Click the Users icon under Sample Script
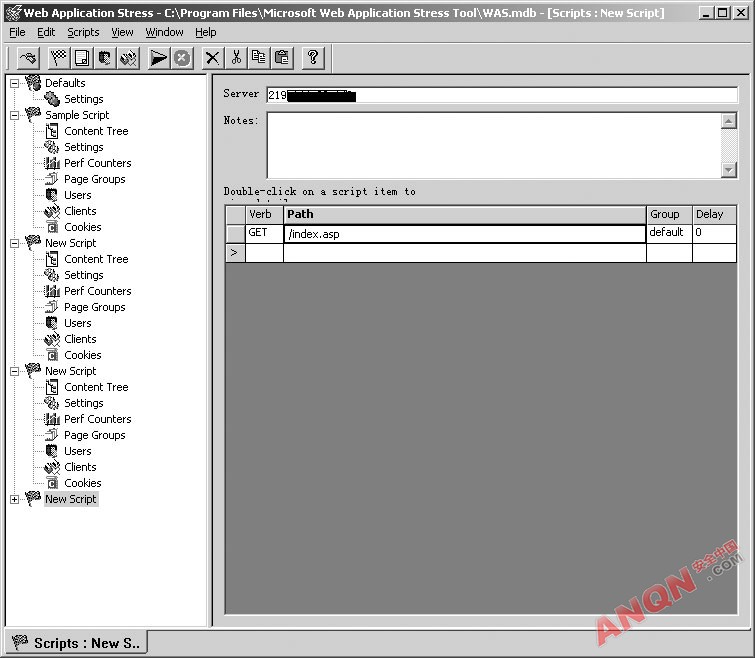The width and height of the screenshot is (755, 658). pyautogui.click(x=52, y=195)
